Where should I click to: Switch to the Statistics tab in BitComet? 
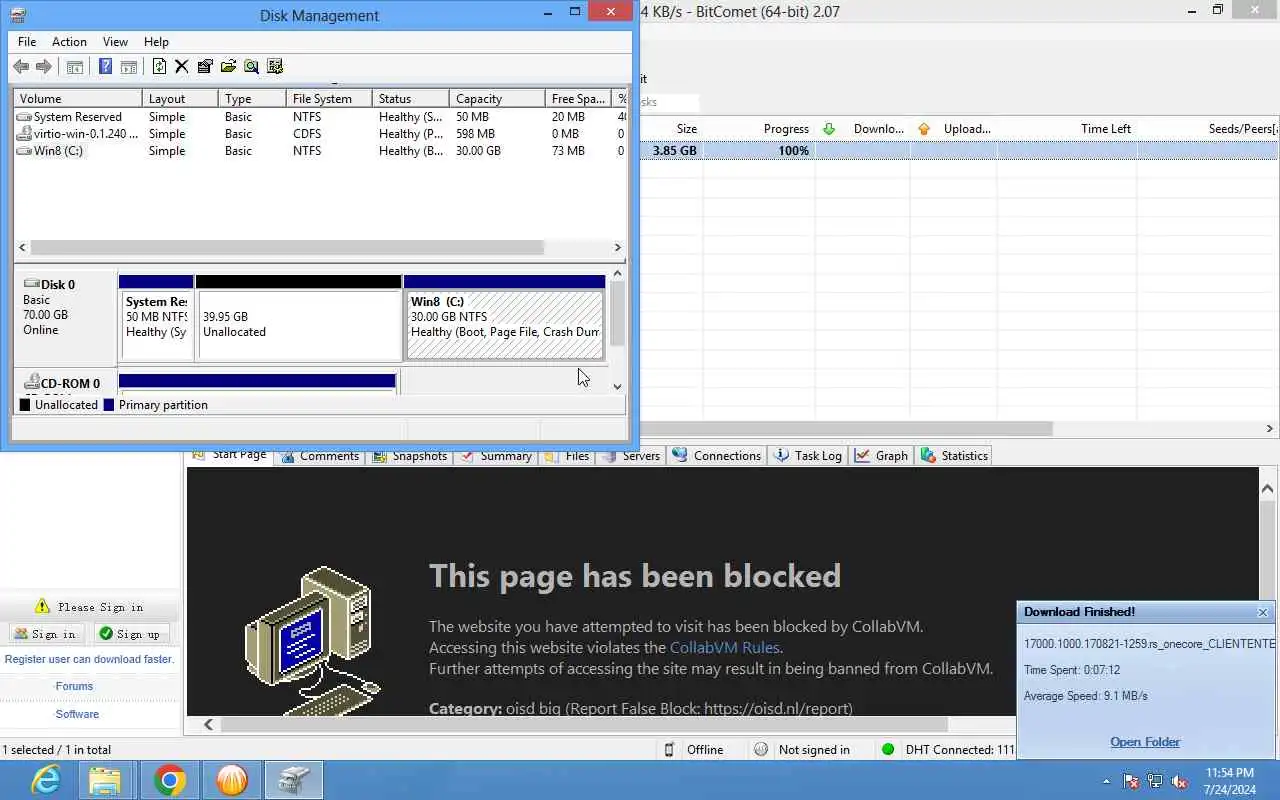[954, 455]
